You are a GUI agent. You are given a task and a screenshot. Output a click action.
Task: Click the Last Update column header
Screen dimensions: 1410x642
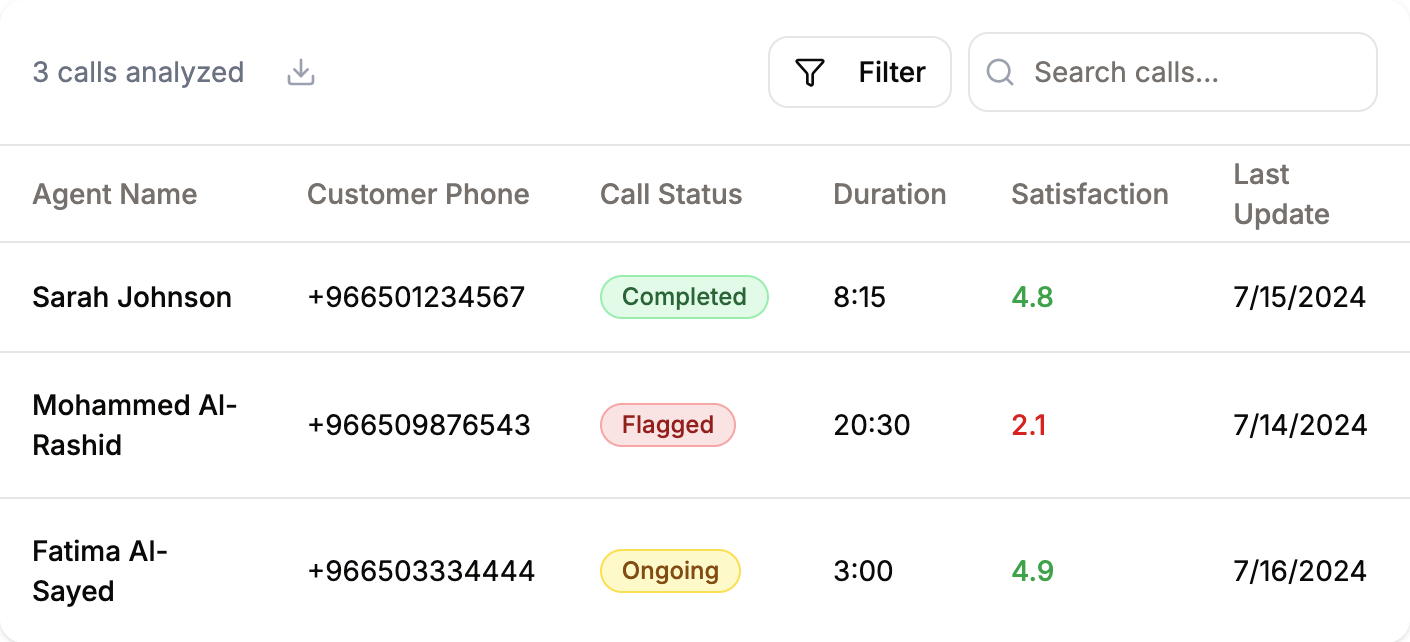(x=1281, y=194)
